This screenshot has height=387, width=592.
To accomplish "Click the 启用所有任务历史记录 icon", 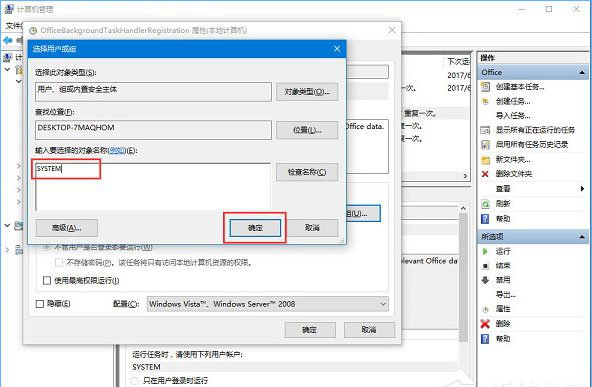I will pos(485,145).
